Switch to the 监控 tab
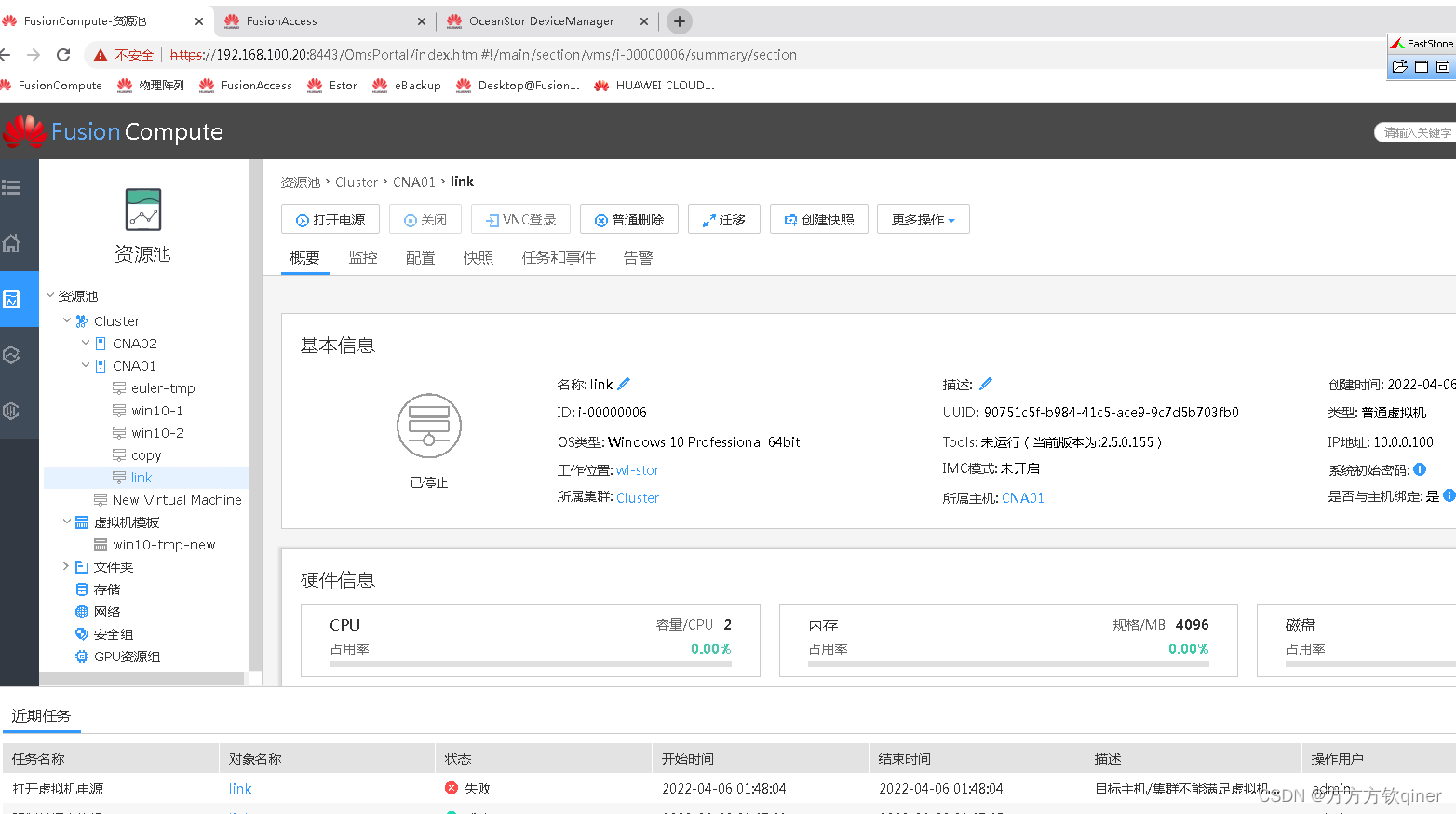Image resolution: width=1456 pixels, height=814 pixels. point(363,258)
